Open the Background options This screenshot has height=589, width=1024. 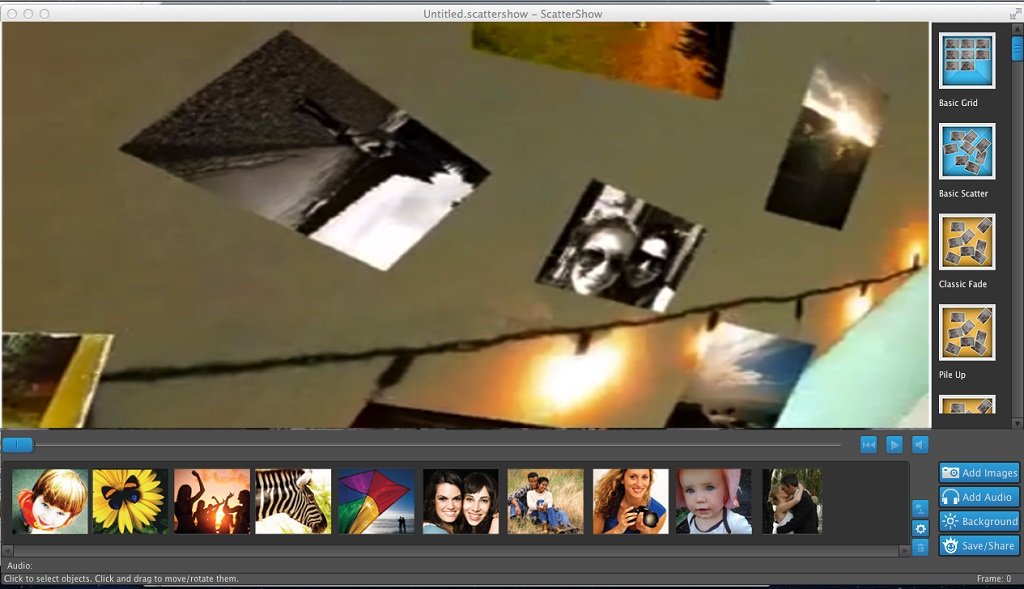pyautogui.click(x=979, y=521)
